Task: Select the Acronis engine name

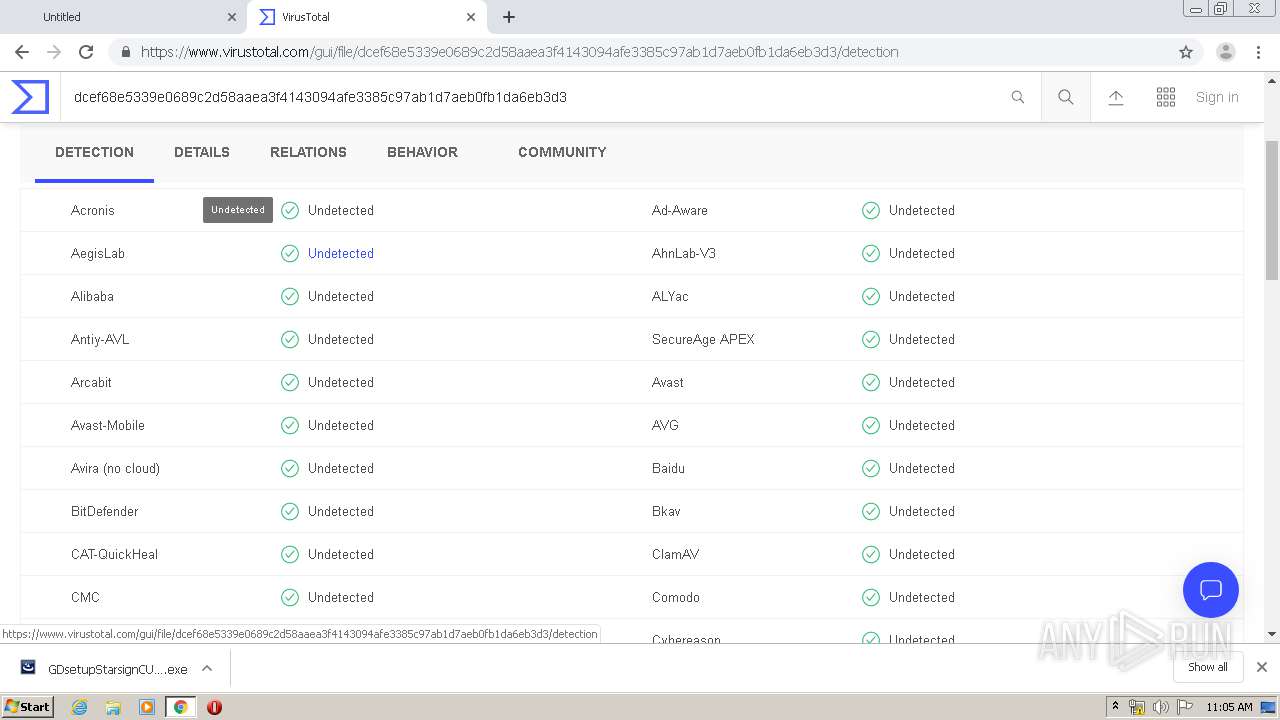Action: pos(93,210)
